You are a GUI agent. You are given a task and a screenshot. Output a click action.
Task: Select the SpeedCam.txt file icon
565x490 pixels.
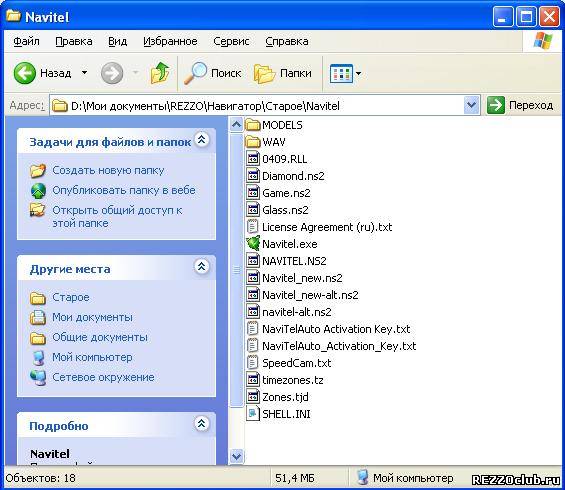coord(253,363)
